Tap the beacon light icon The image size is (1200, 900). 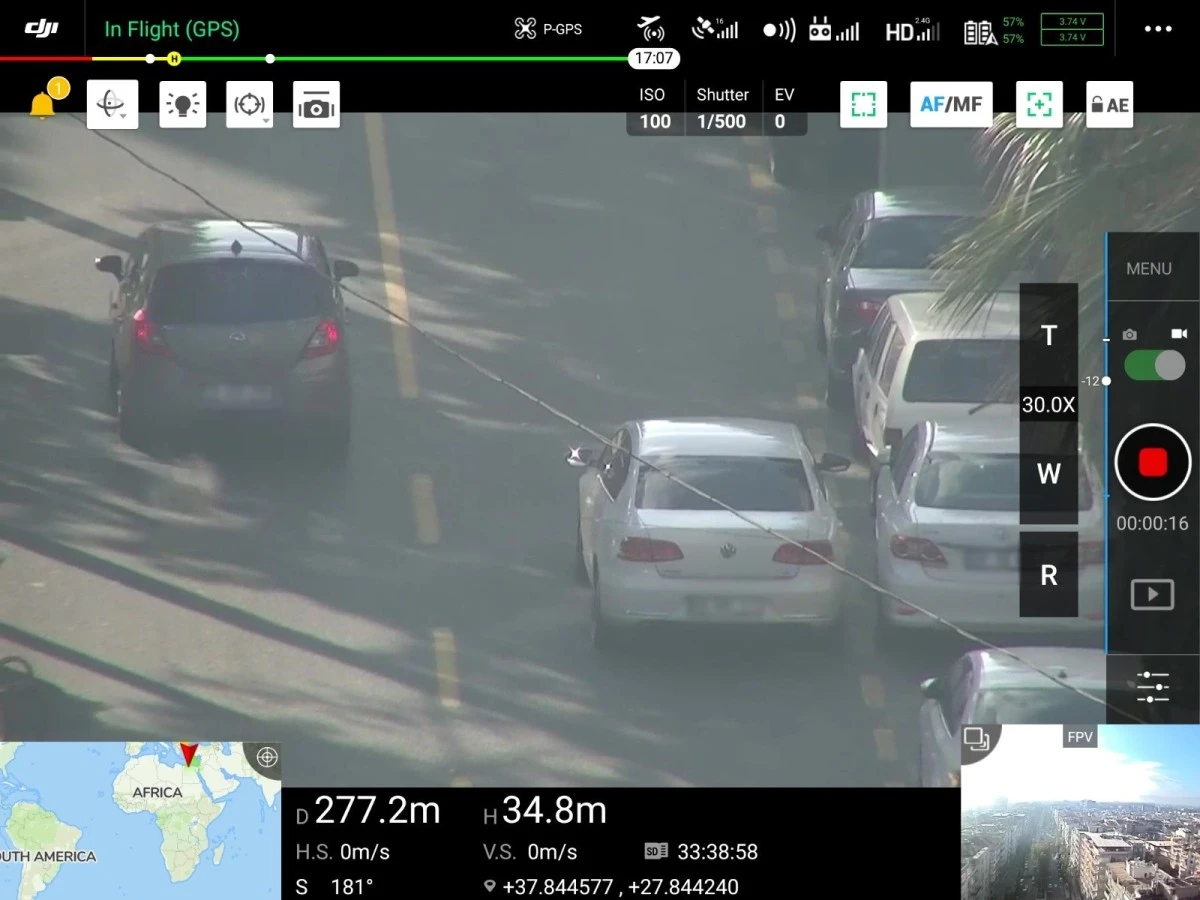coord(183,104)
